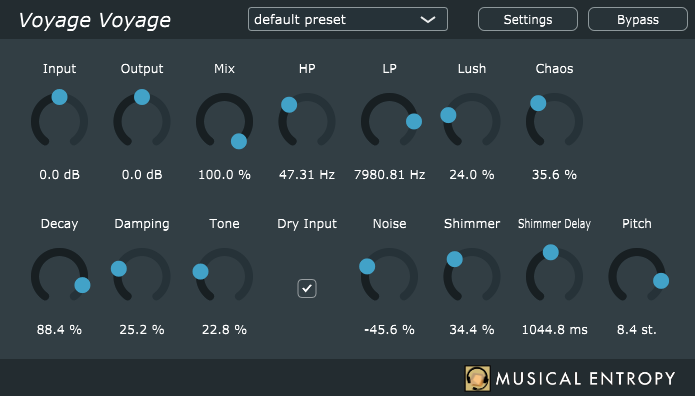Click the Voyage Voyage plugin title

point(94,20)
